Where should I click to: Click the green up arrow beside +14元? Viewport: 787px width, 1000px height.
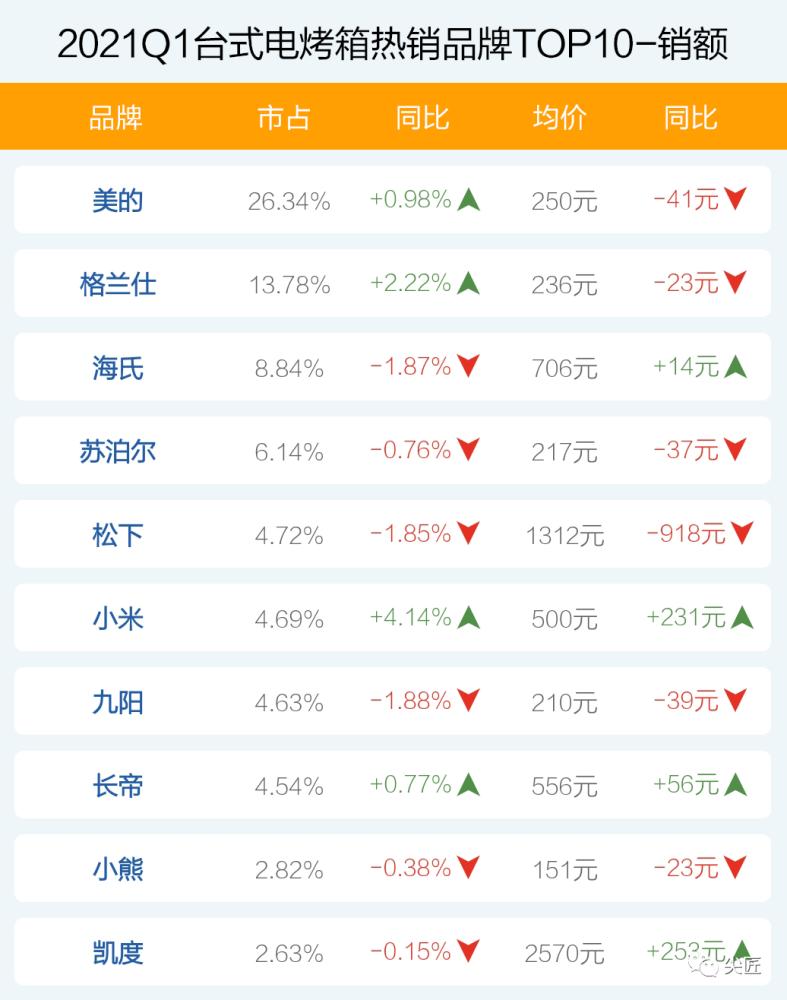735,367
